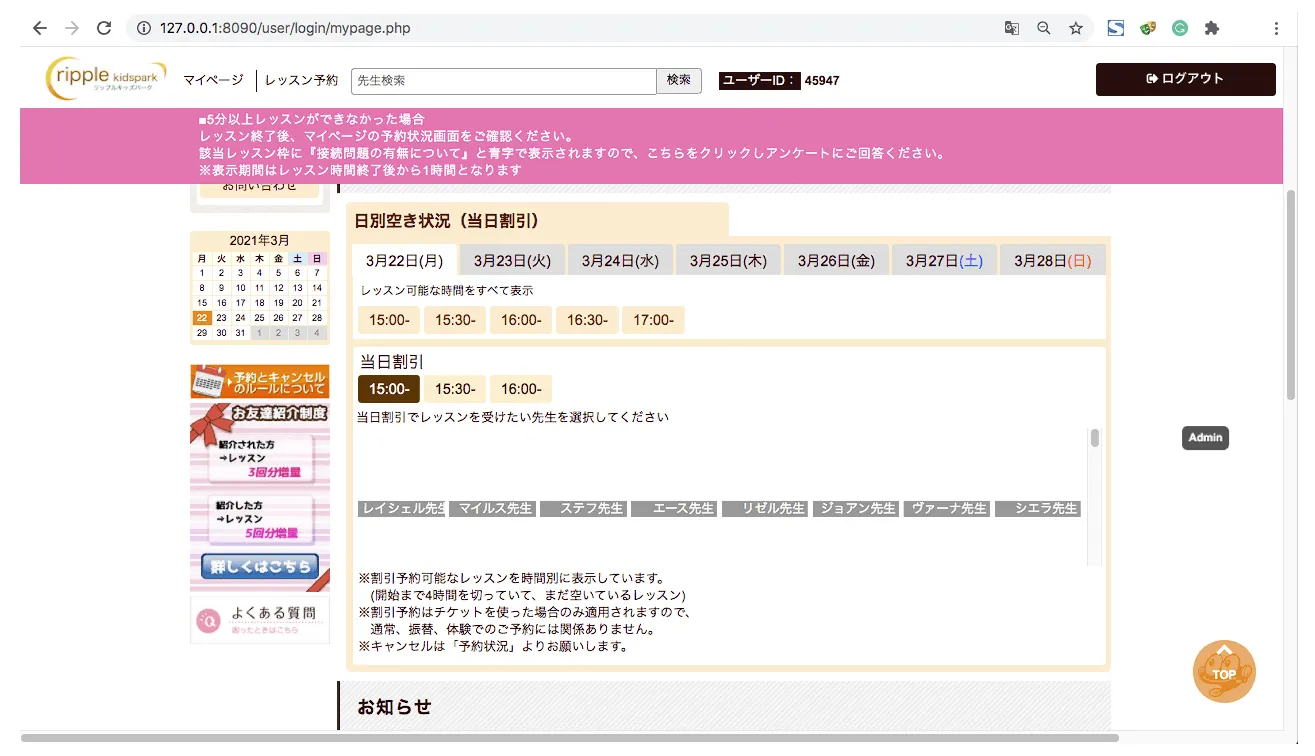
Task: Select the 15:30- slot under 当日割引
Action: tap(455, 389)
